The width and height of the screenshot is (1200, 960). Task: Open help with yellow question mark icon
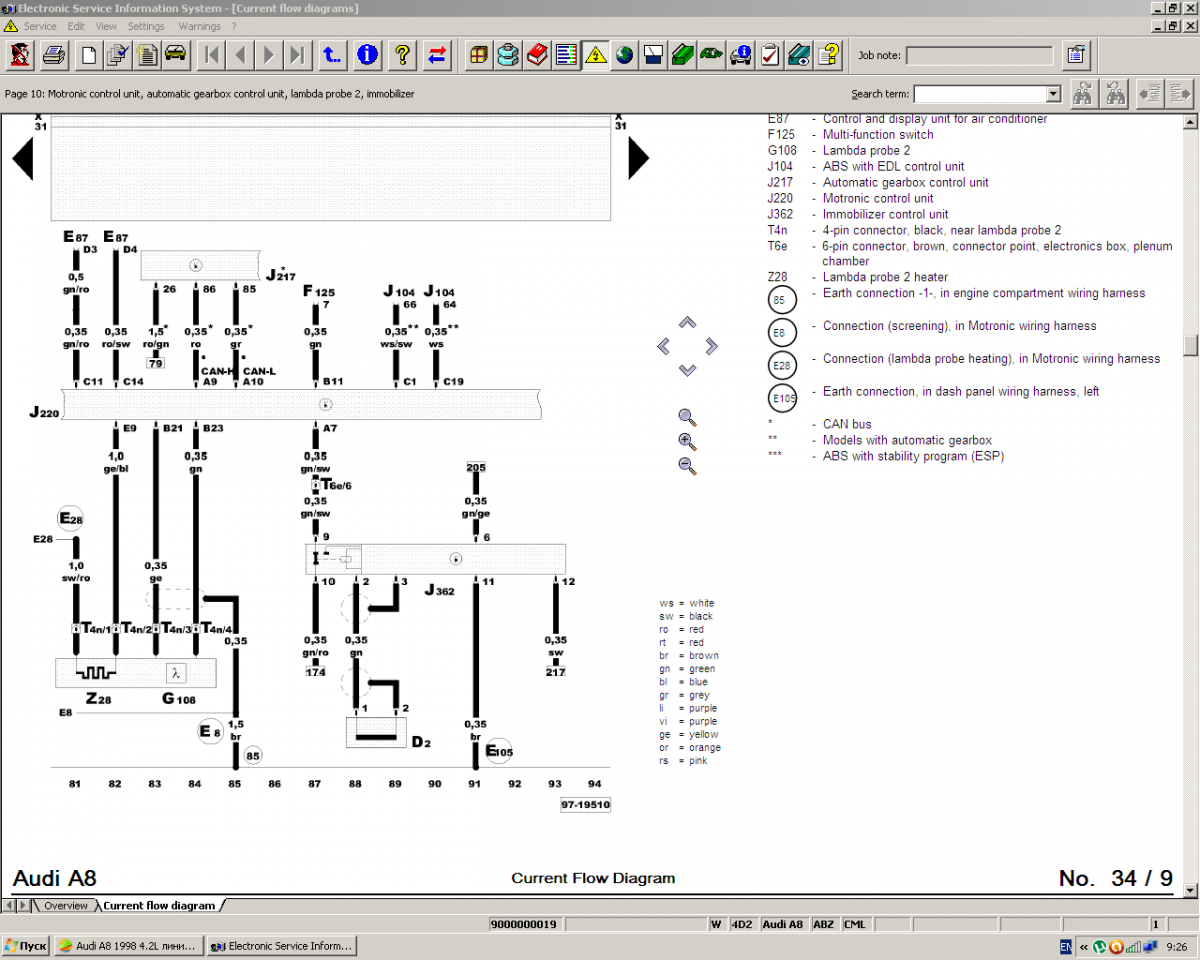(x=402, y=54)
